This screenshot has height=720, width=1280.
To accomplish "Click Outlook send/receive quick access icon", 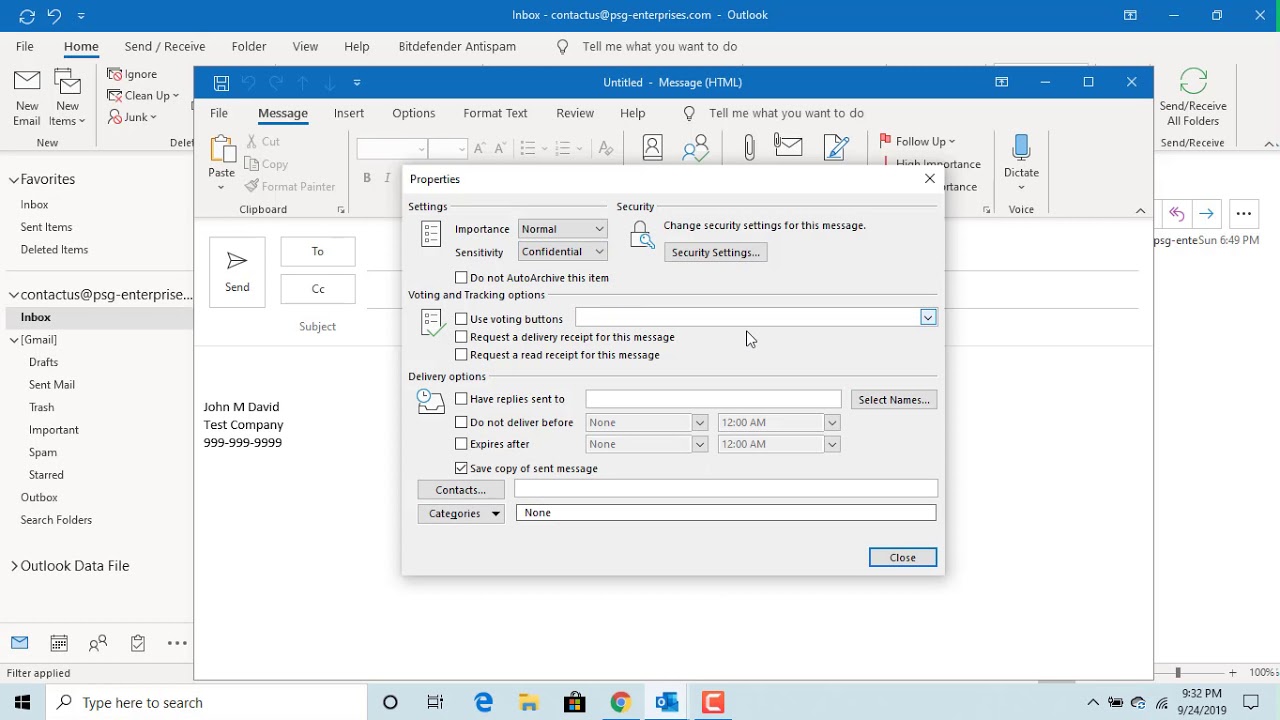I will pos(27,15).
